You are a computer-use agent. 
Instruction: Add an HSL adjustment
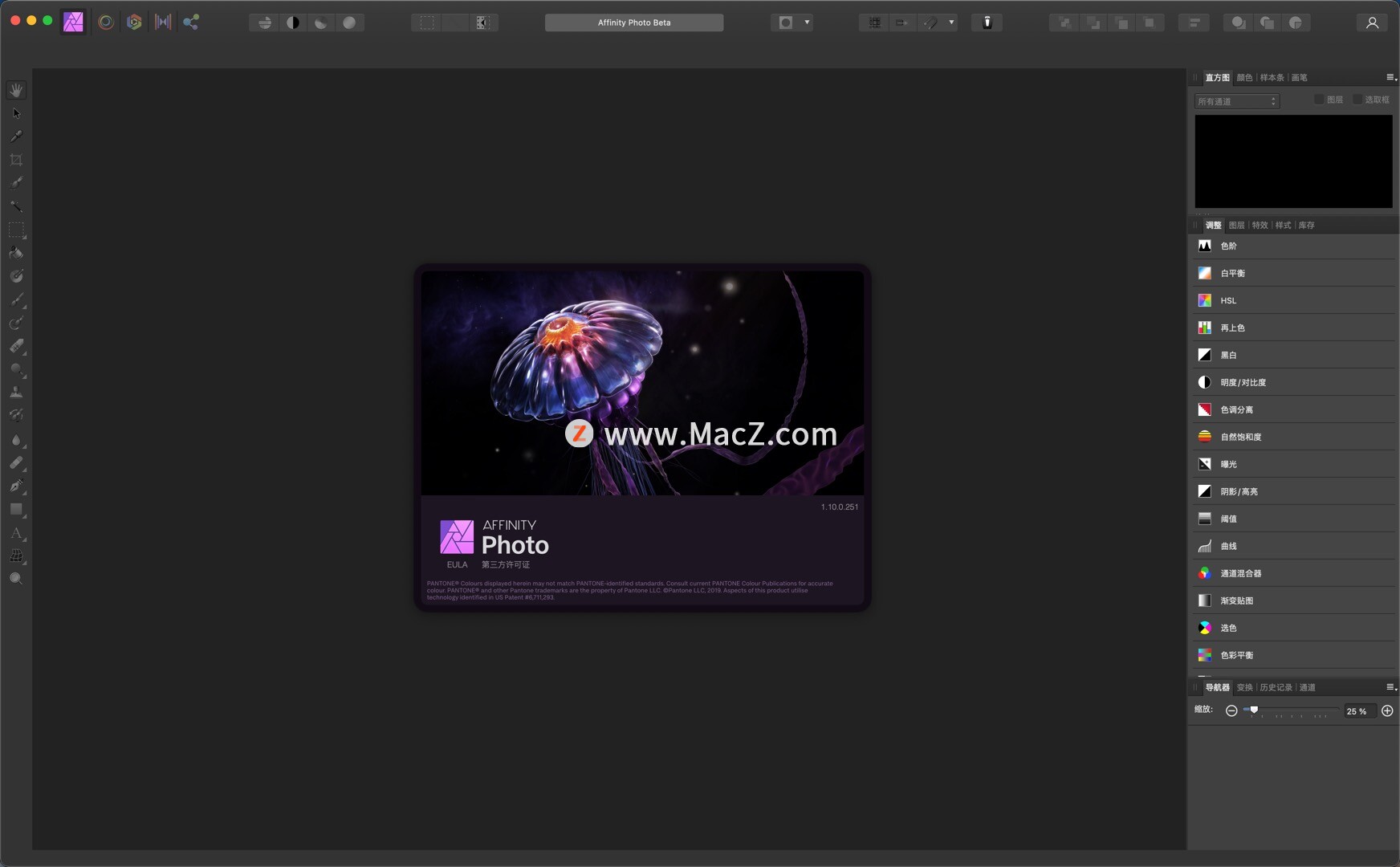click(1293, 301)
